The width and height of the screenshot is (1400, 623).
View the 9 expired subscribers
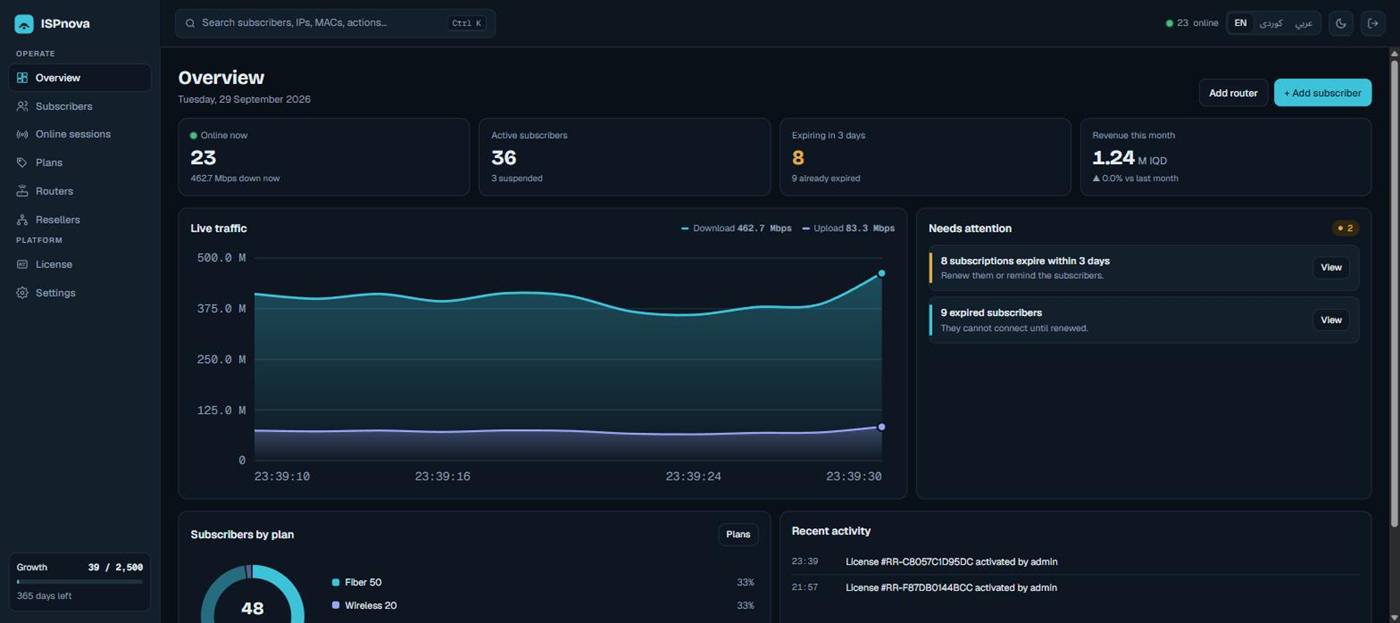[x=1331, y=320]
